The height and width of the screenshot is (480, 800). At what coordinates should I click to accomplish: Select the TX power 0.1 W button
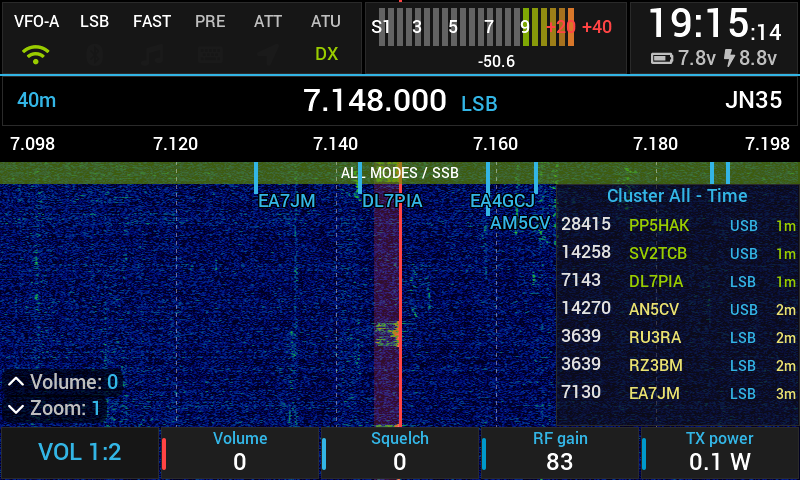(719, 452)
